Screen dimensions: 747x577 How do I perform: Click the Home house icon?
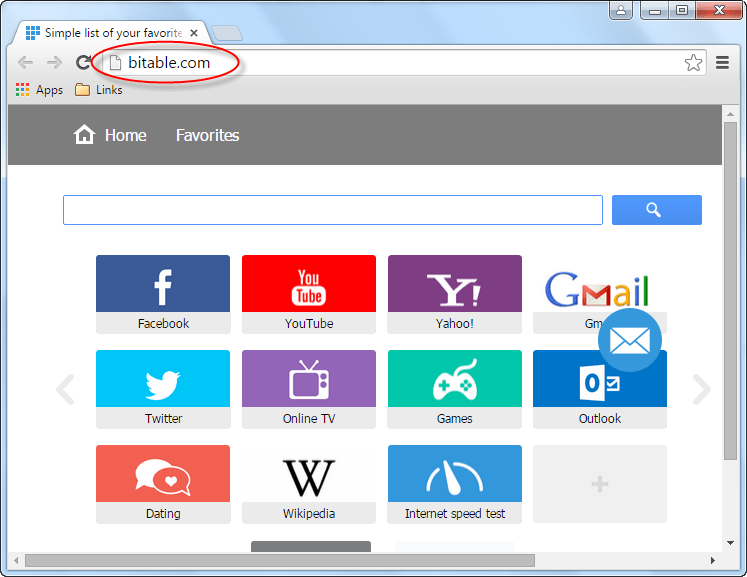point(84,135)
